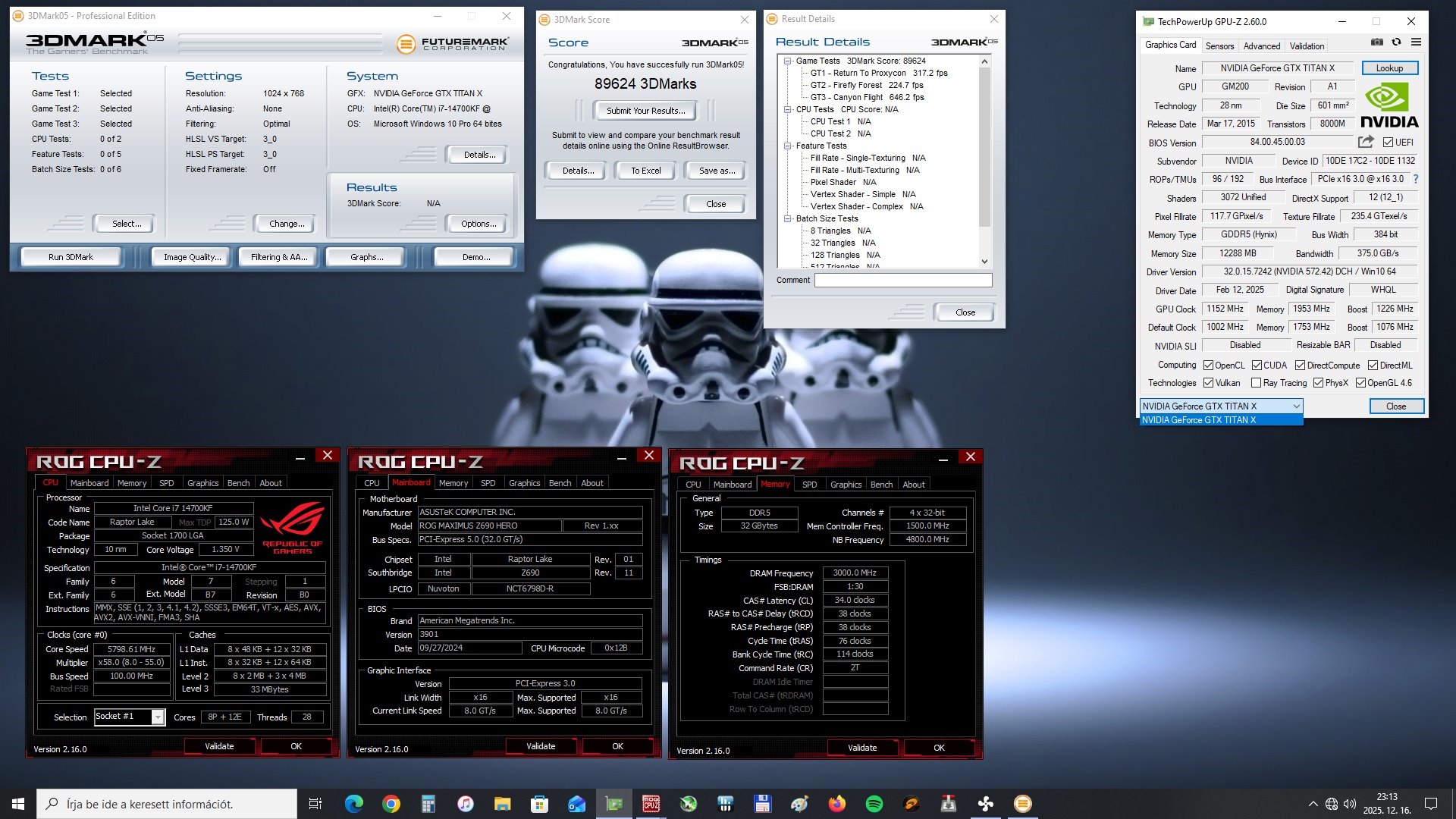Collapse the Game Tests tree node

tap(788, 61)
